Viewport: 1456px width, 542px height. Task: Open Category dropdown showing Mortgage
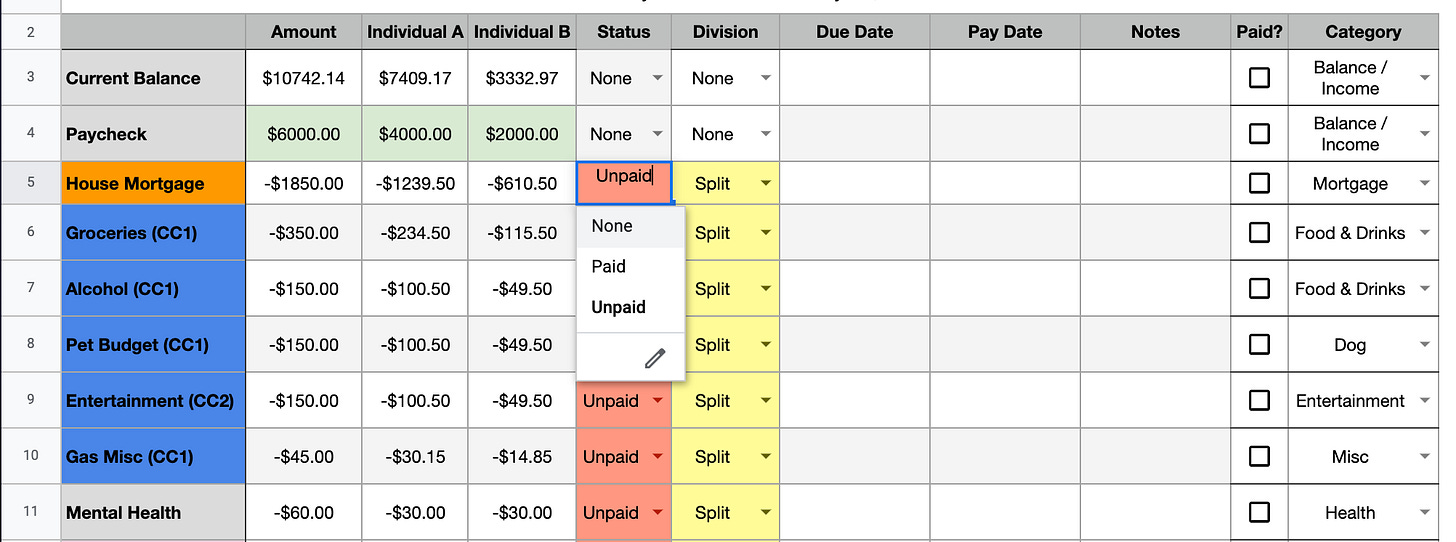[x=1425, y=184]
